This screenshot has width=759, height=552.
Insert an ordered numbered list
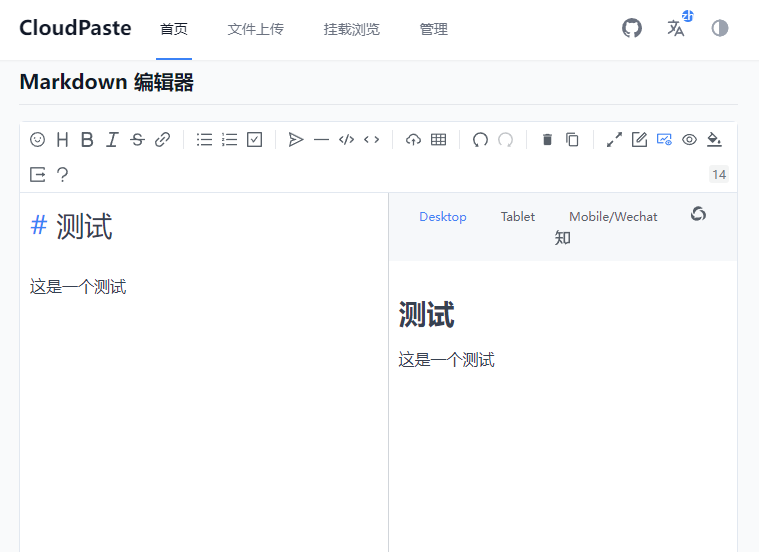coord(229,140)
